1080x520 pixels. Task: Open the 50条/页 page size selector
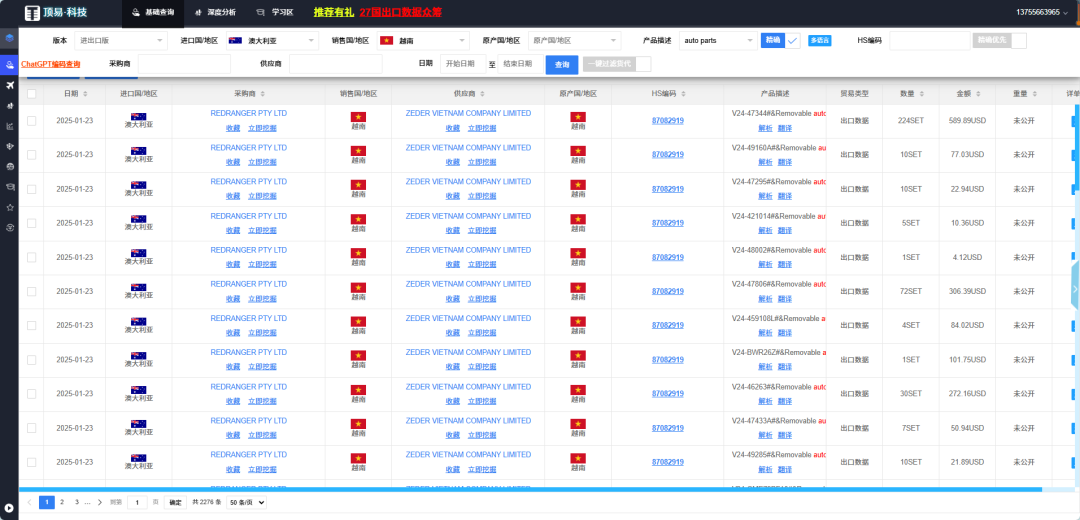[x=246, y=503]
